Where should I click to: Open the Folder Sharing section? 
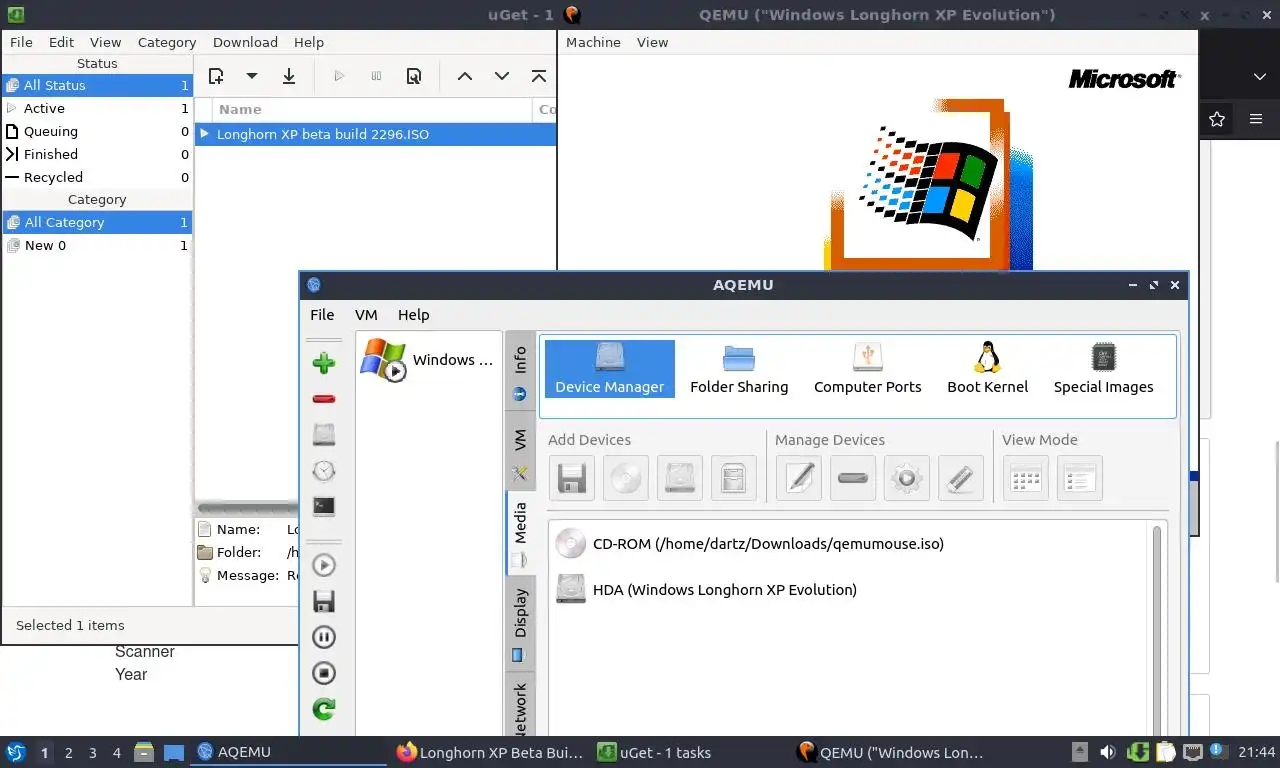point(739,369)
